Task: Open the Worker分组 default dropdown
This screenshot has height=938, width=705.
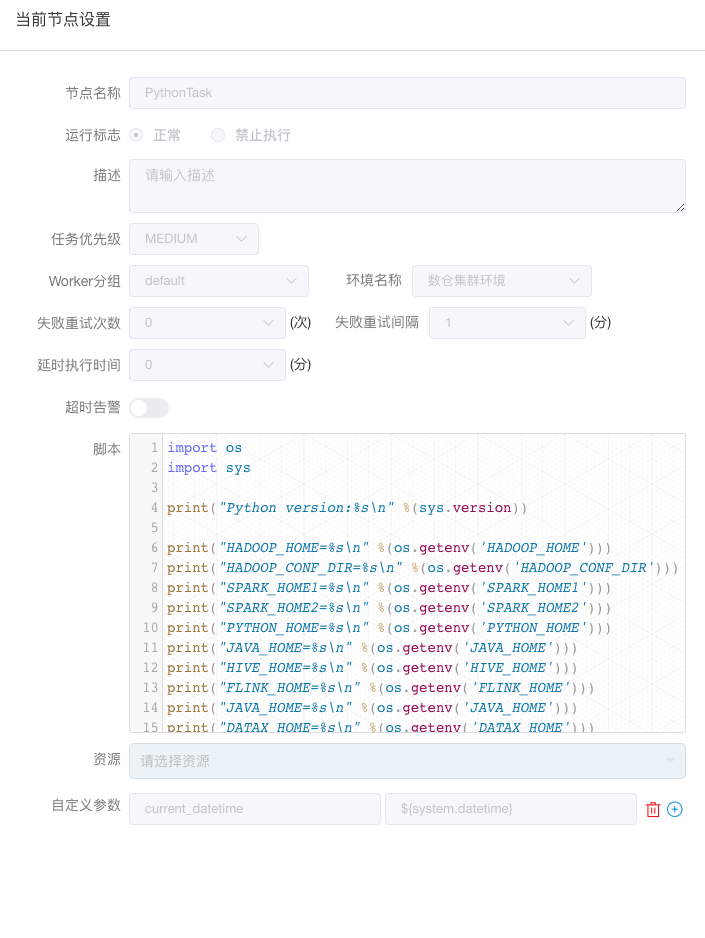Action: point(219,281)
